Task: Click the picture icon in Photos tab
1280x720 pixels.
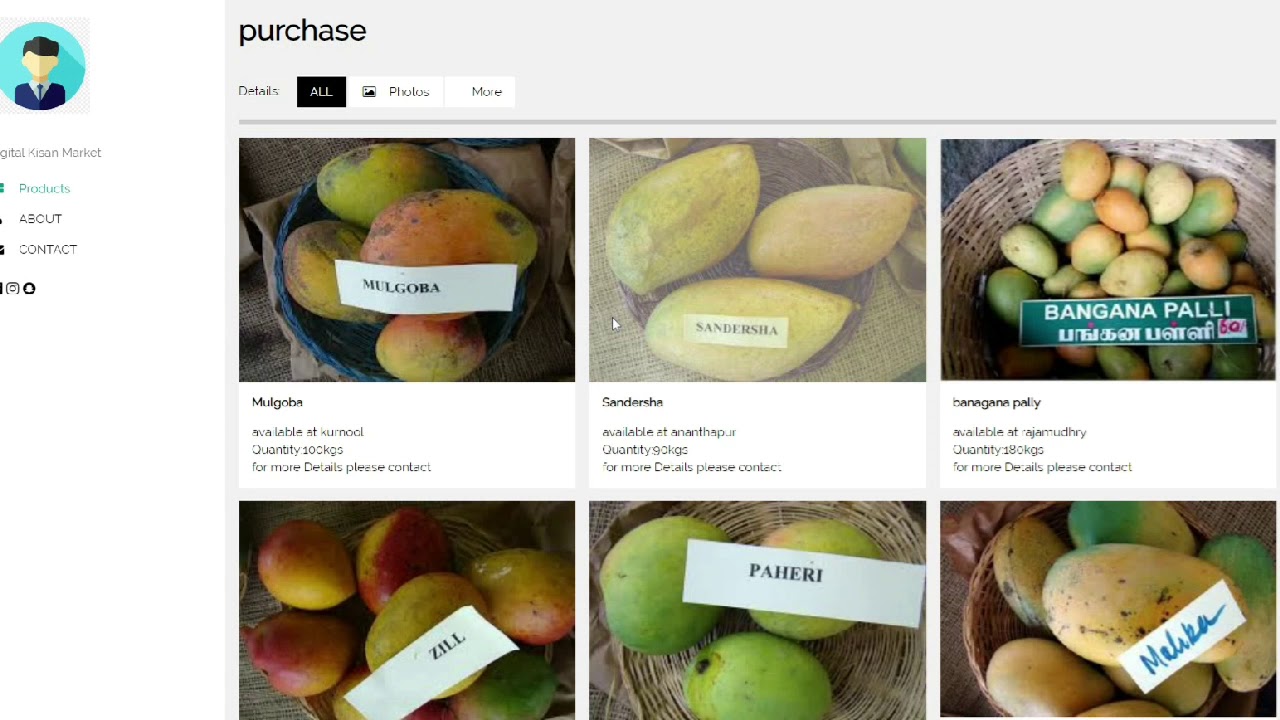Action: pyautogui.click(x=369, y=92)
